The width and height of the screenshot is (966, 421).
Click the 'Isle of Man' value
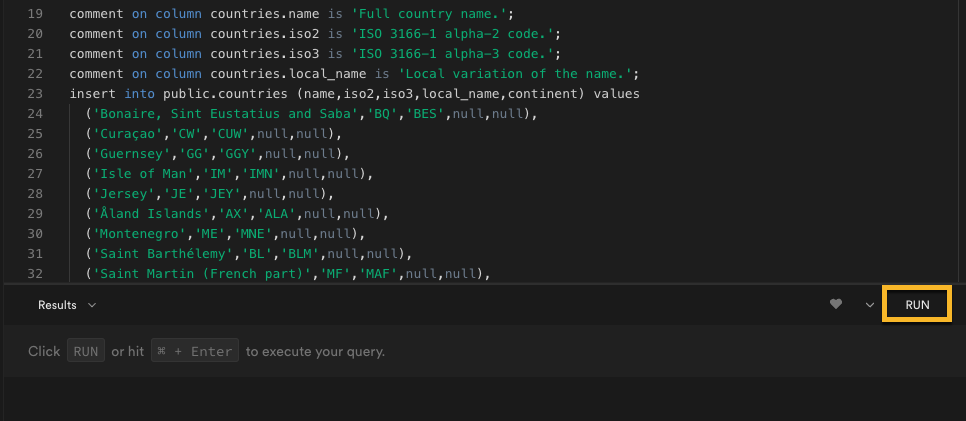click(x=144, y=174)
